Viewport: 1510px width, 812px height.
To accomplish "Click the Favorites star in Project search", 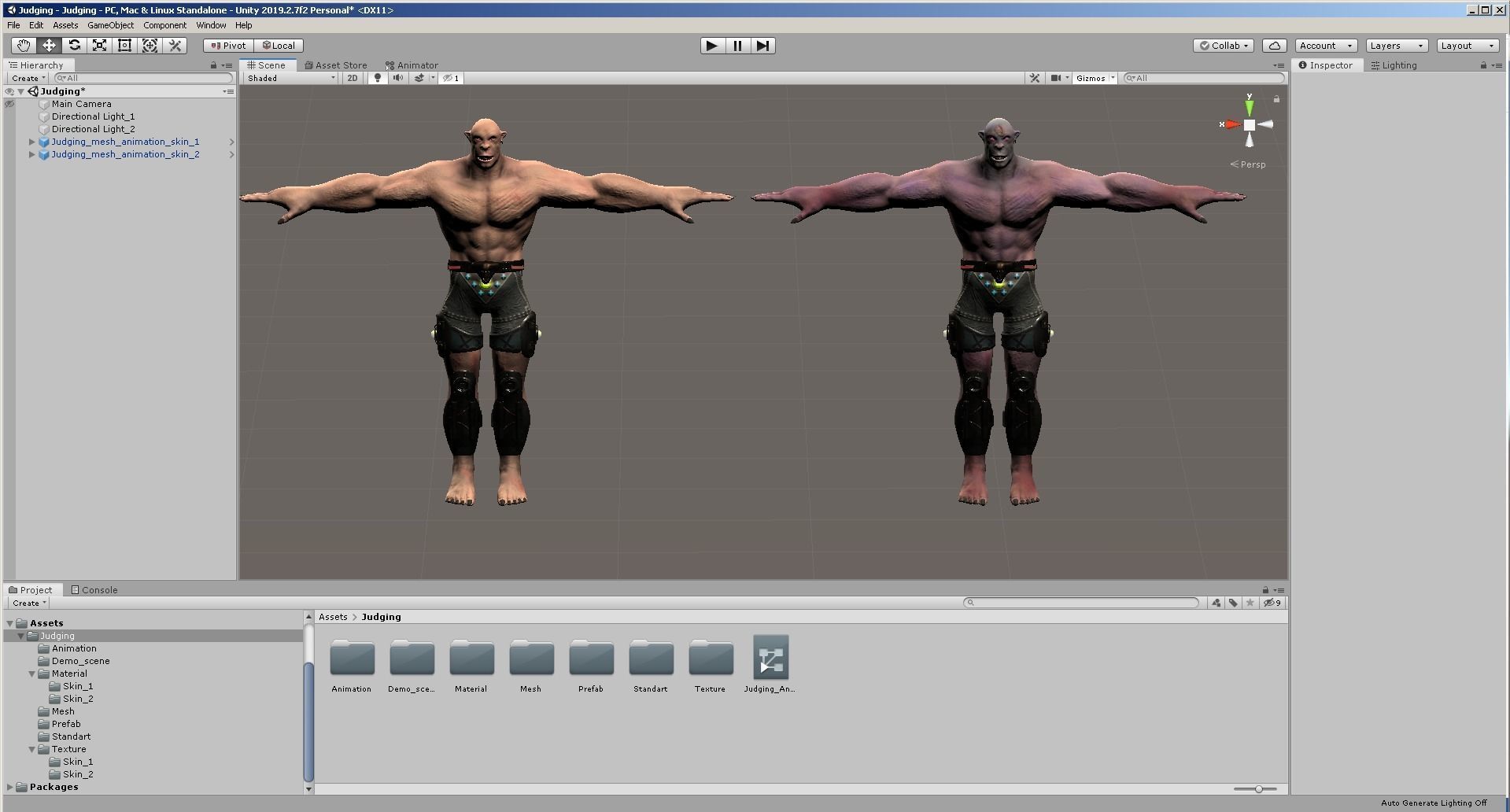I will (1250, 603).
